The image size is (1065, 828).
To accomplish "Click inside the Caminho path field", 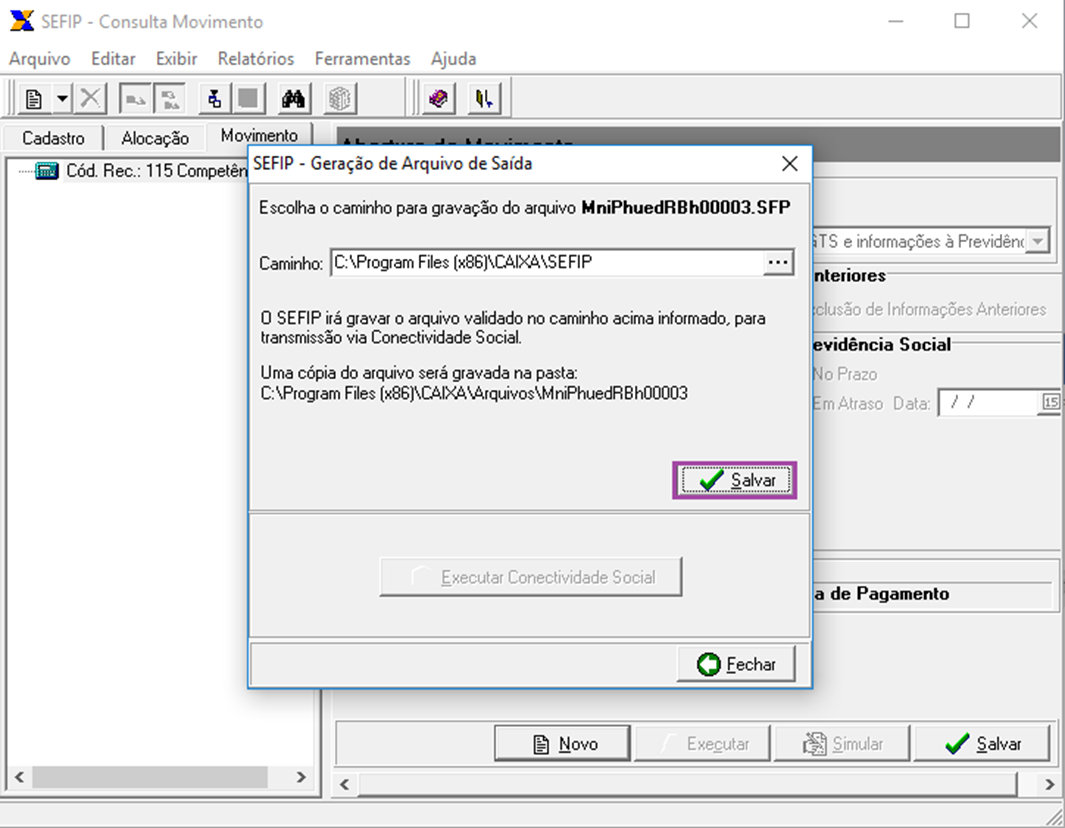I will (x=550, y=262).
